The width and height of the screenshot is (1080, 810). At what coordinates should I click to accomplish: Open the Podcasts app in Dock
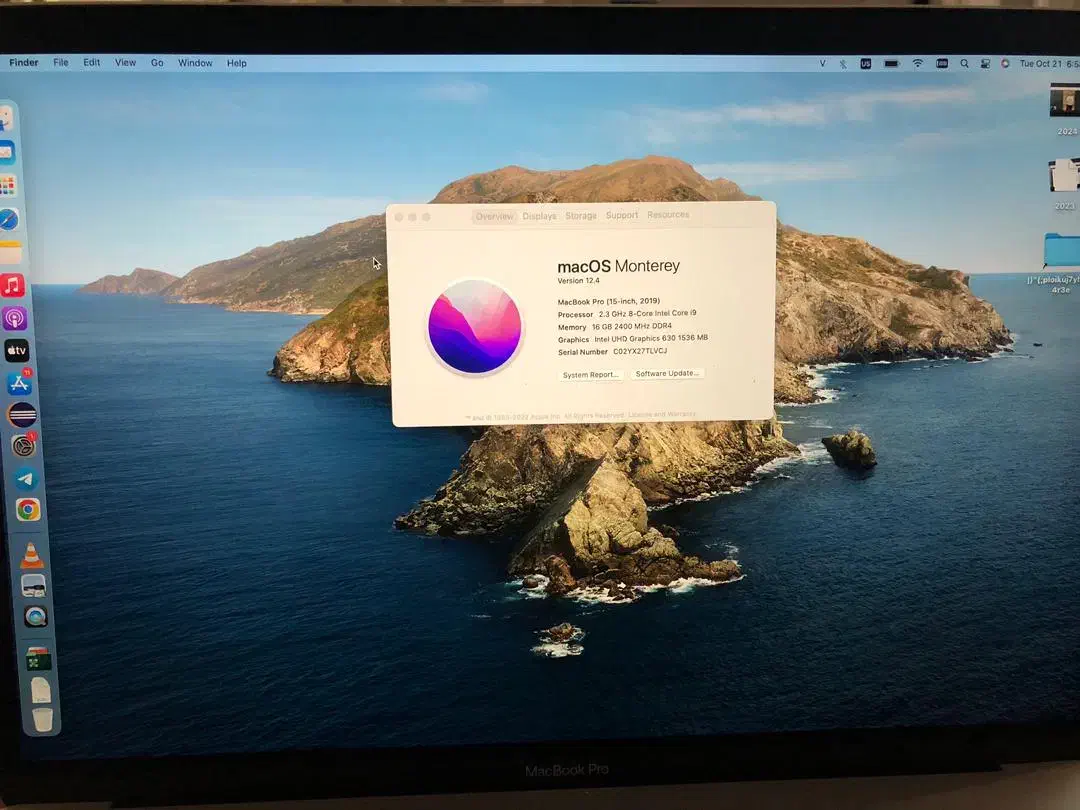[x=14, y=318]
